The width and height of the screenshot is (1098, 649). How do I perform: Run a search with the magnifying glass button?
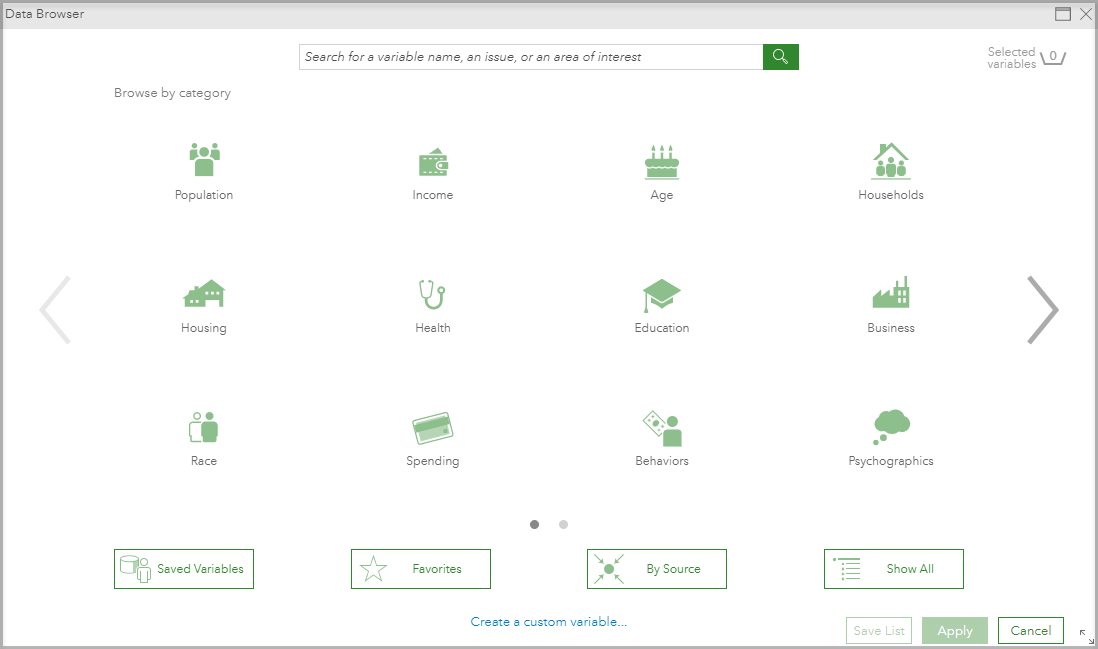click(x=780, y=57)
